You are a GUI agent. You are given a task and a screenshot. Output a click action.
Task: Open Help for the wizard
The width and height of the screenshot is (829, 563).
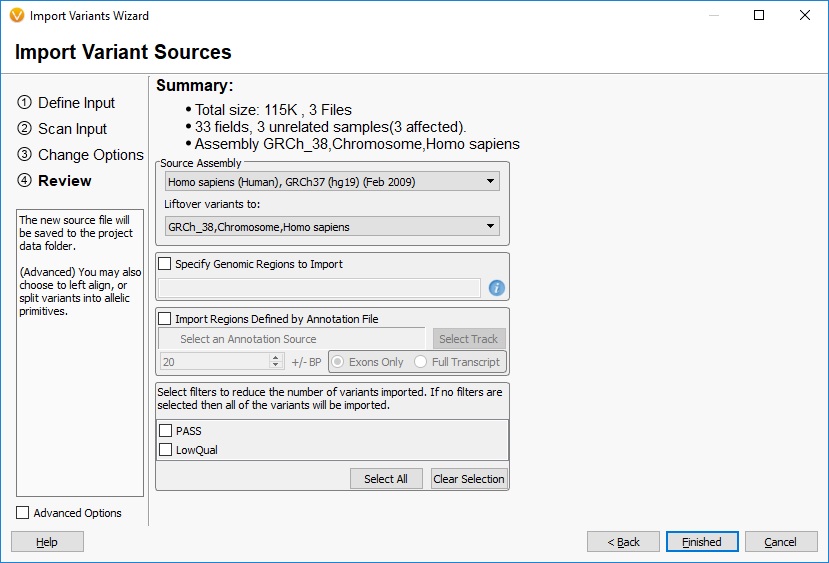[47, 542]
